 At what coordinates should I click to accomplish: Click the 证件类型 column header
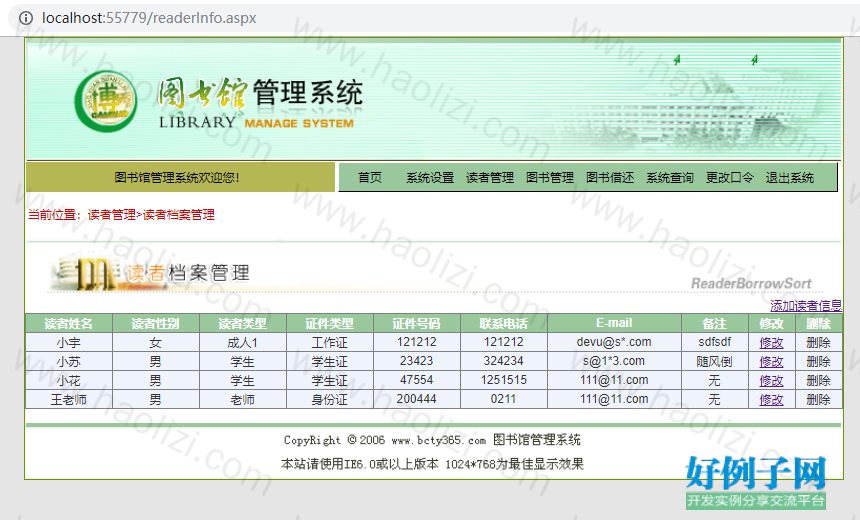pos(330,324)
